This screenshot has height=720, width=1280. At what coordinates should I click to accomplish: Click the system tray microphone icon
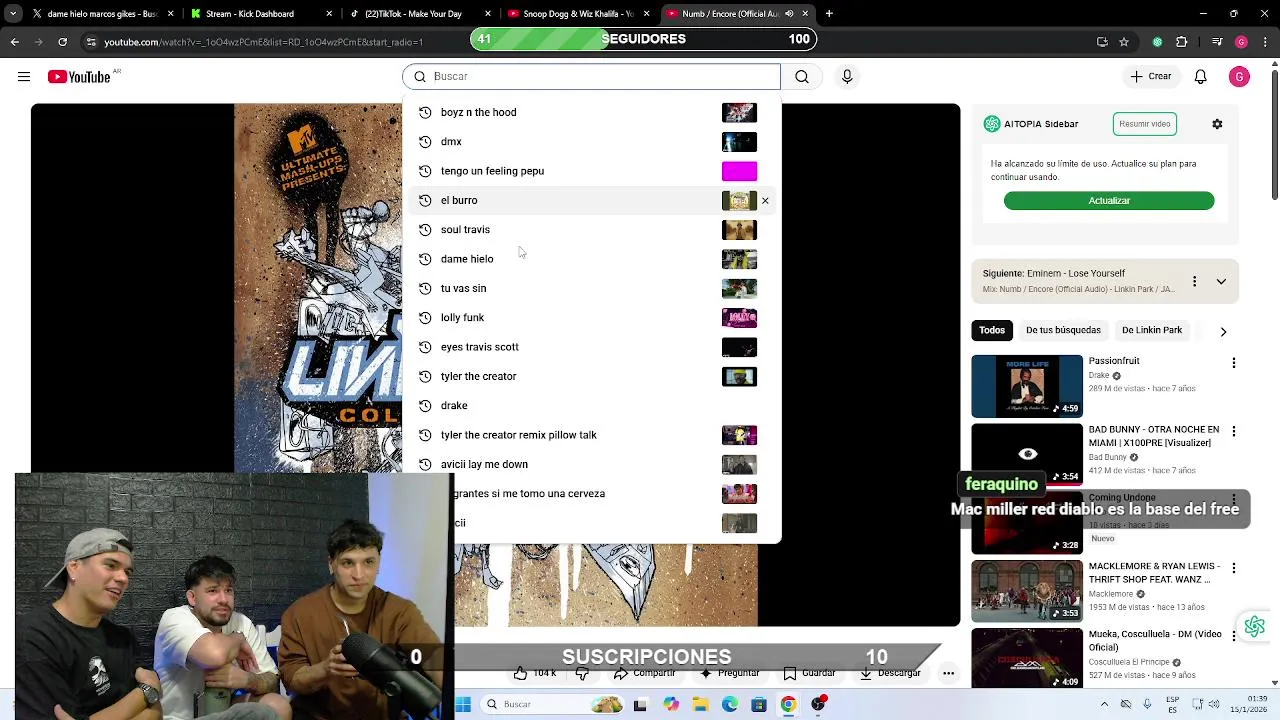coord(1147,704)
